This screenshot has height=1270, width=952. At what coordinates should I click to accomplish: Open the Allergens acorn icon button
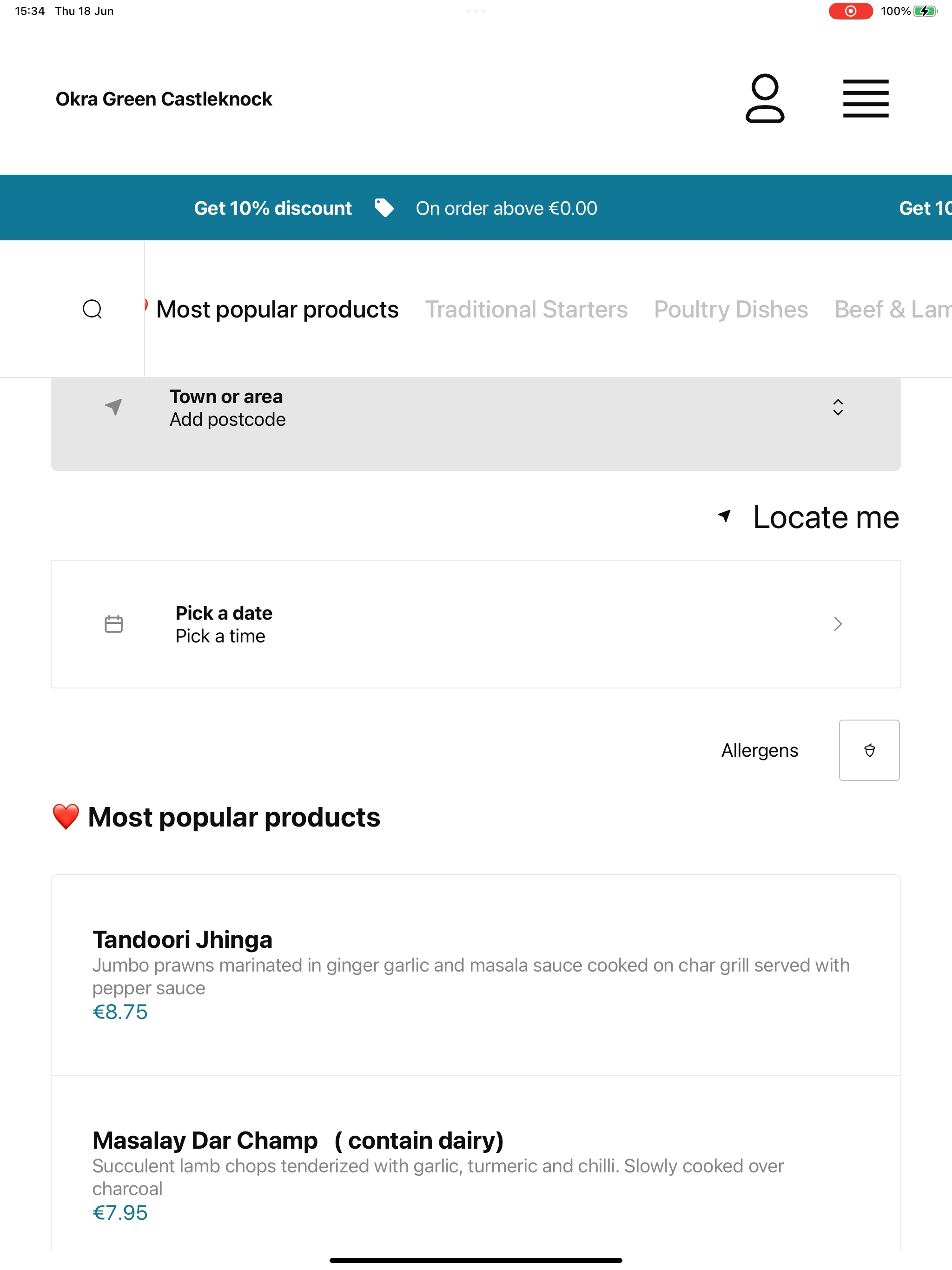[869, 750]
